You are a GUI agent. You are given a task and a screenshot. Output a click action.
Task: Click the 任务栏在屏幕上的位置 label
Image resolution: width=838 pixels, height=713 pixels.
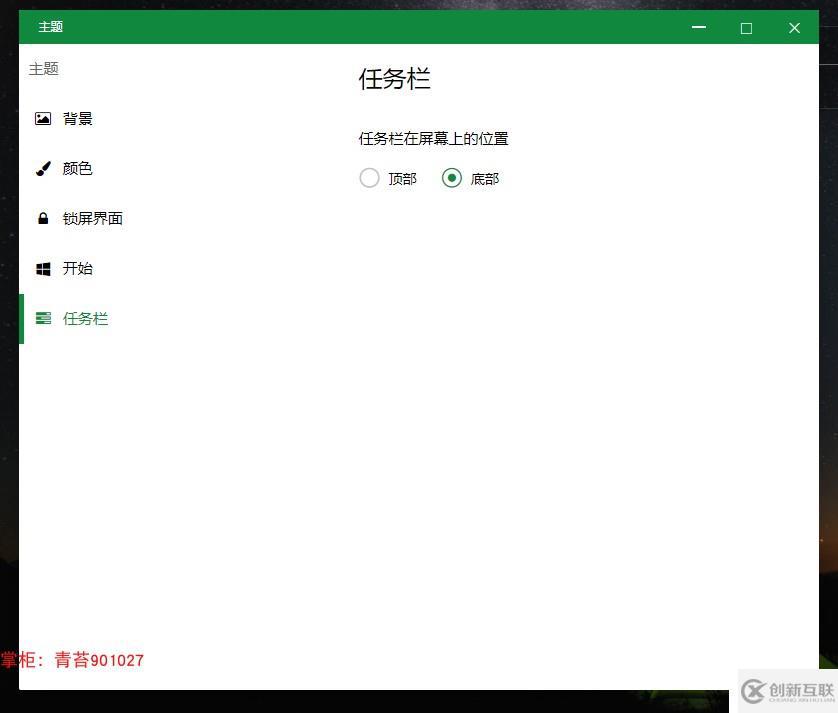(x=433, y=139)
